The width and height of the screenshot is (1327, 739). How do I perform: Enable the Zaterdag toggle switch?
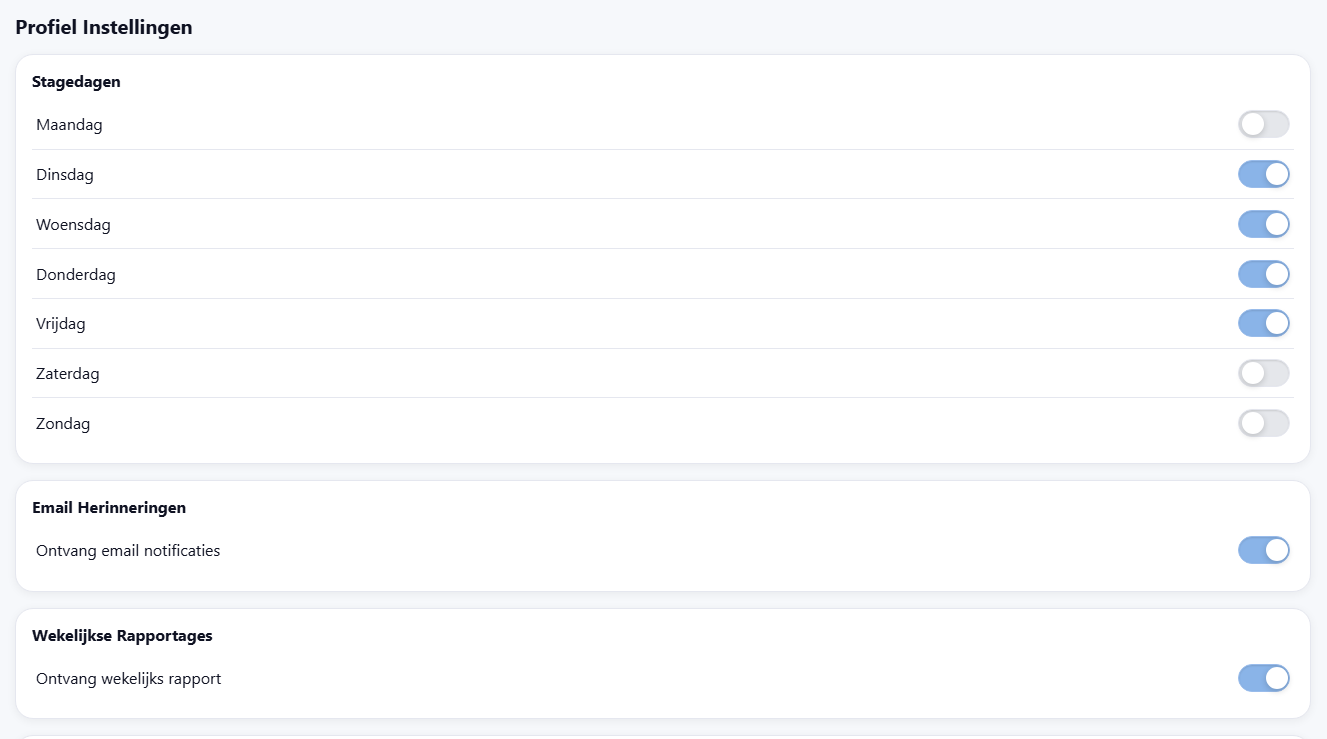[x=1263, y=374]
